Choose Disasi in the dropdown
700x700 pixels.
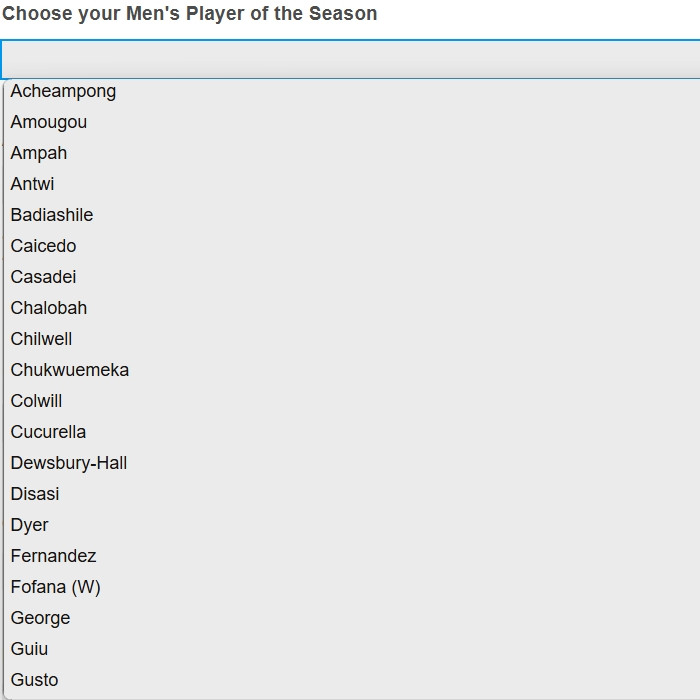[352, 494]
